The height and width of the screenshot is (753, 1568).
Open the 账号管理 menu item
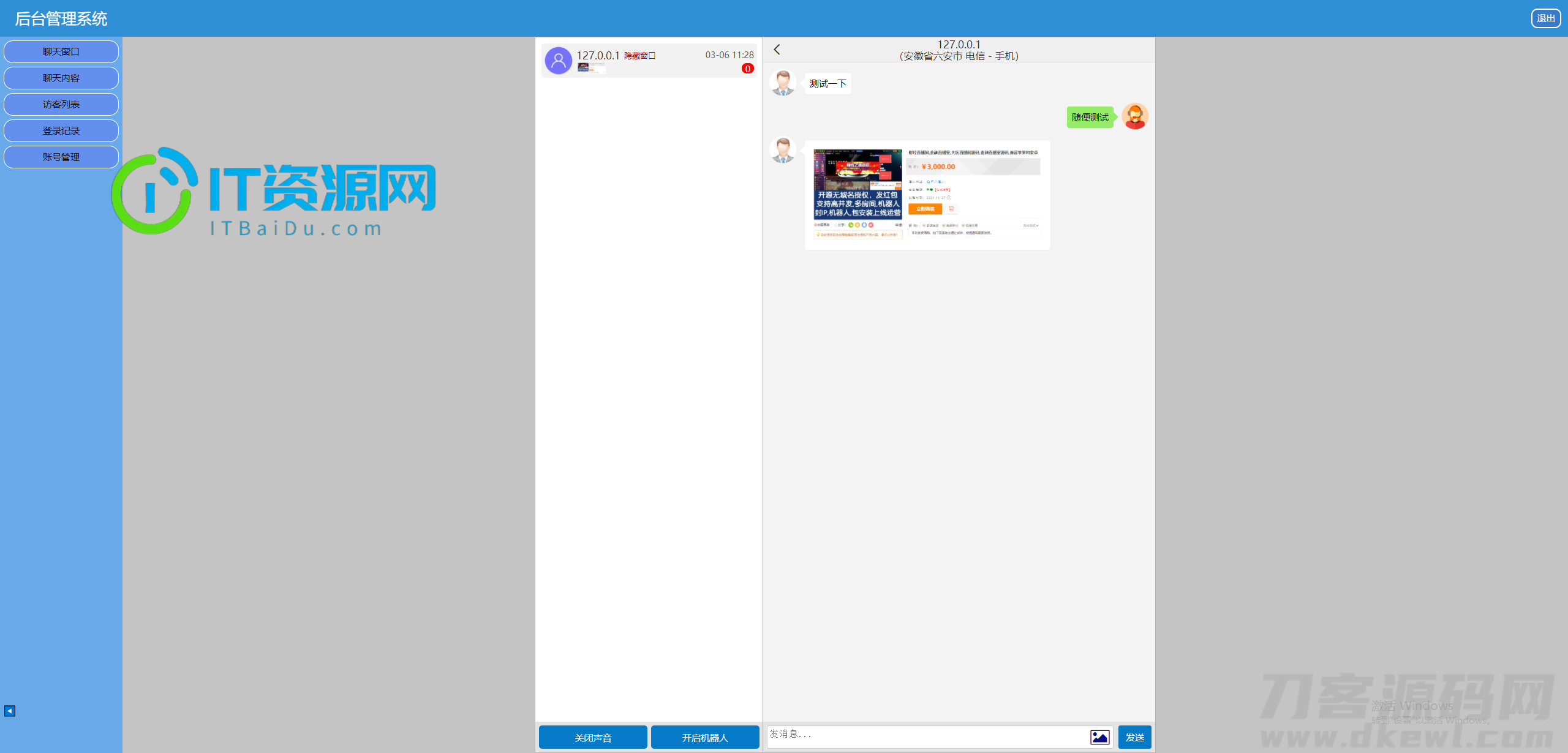pos(61,157)
